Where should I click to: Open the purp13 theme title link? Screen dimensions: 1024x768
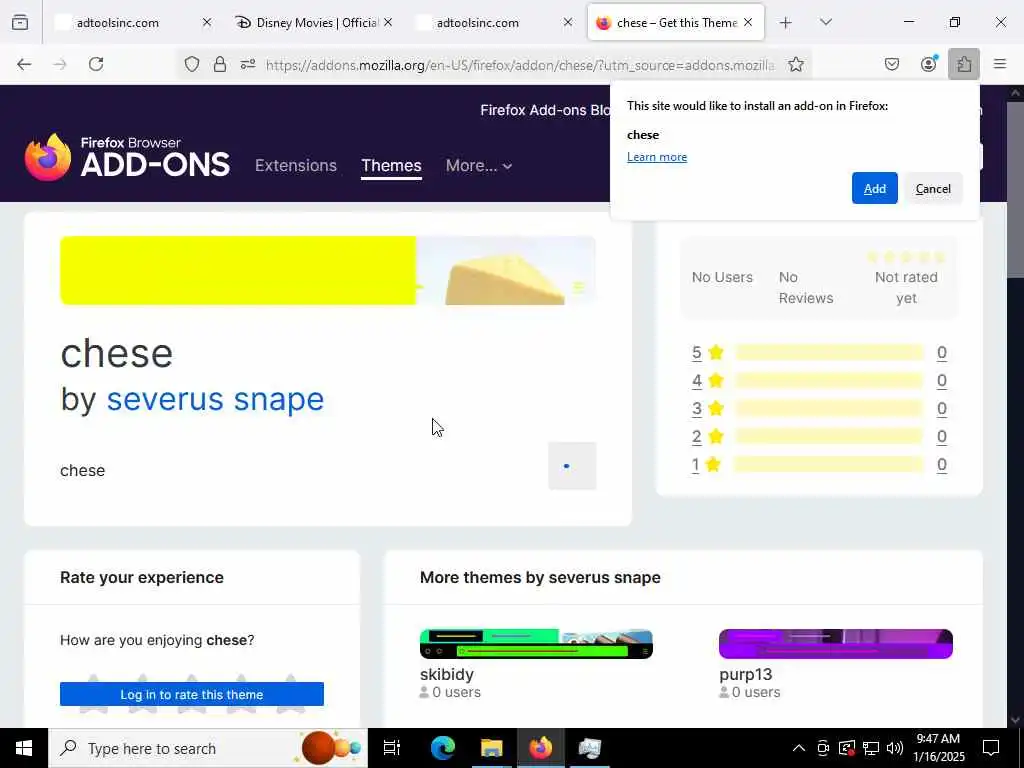[x=745, y=674]
